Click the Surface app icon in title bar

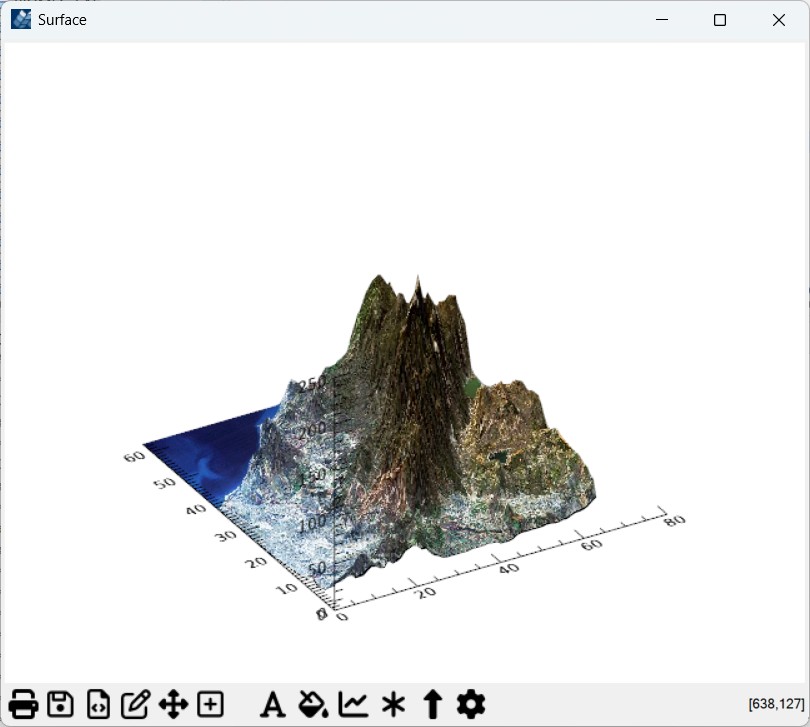point(21,20)
